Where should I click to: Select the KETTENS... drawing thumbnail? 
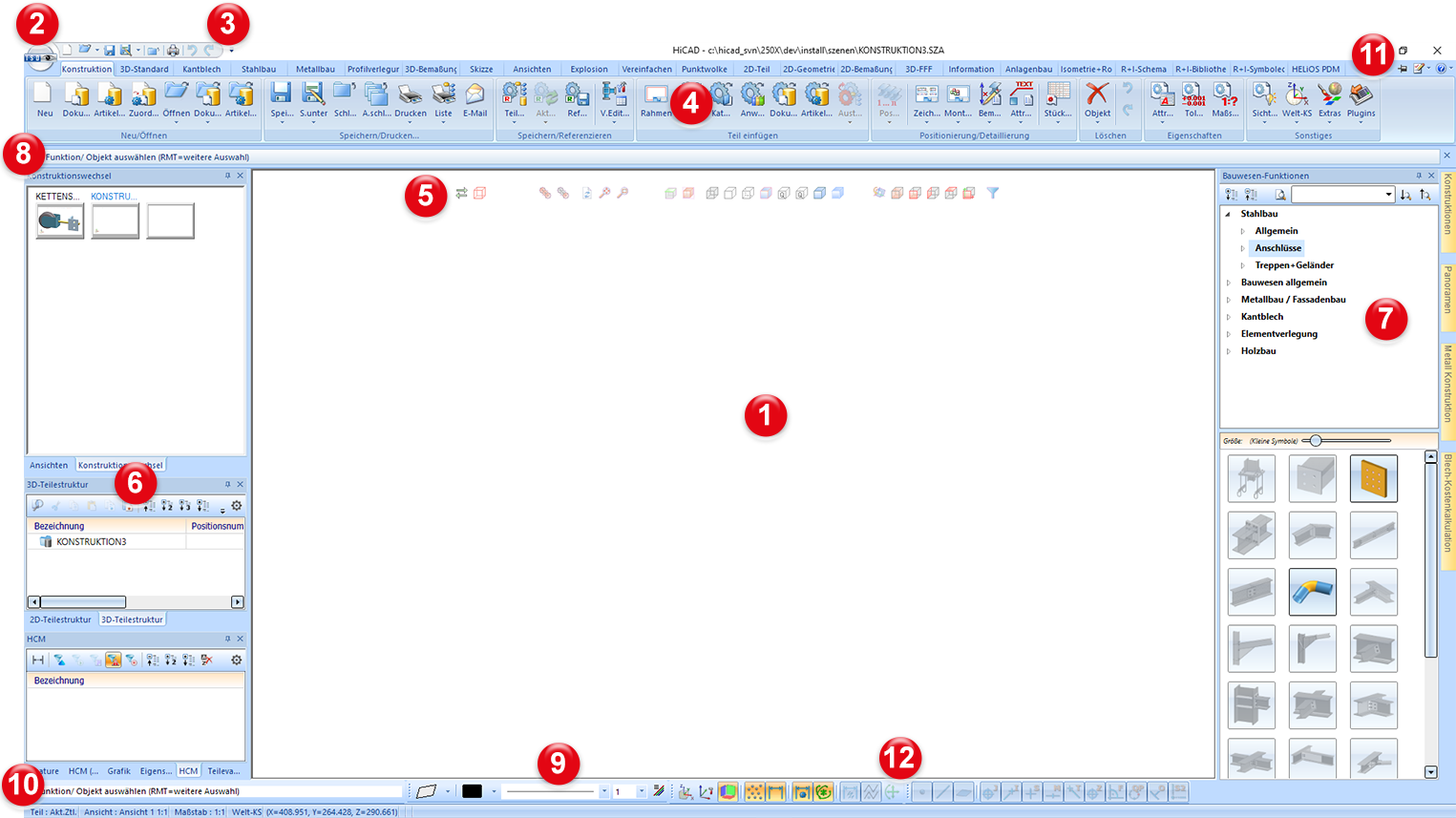tap(60, 221)
